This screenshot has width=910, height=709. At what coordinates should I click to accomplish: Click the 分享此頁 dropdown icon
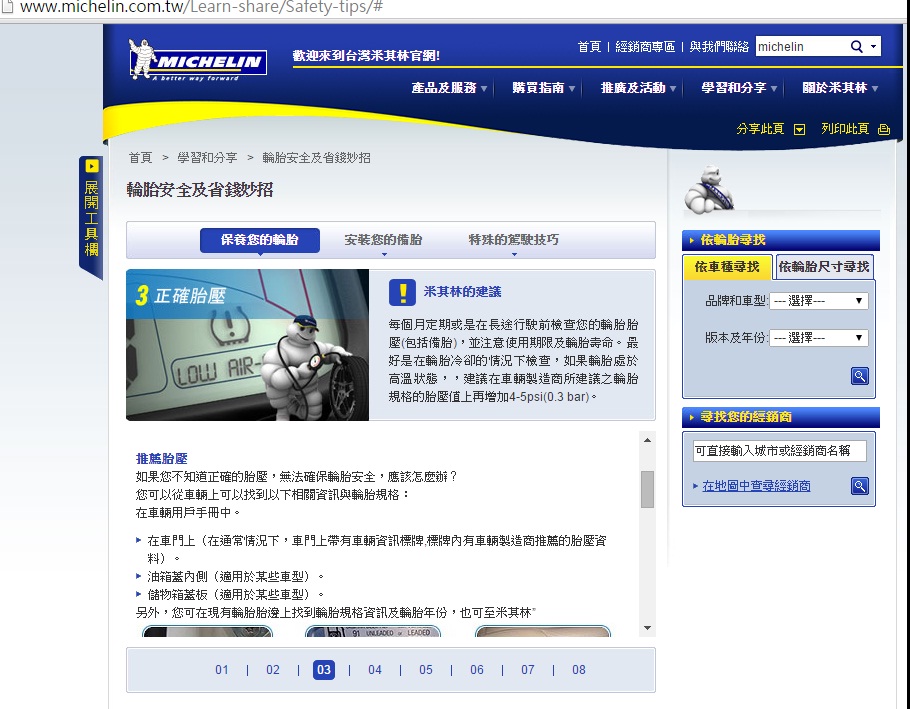click(799, 129)
